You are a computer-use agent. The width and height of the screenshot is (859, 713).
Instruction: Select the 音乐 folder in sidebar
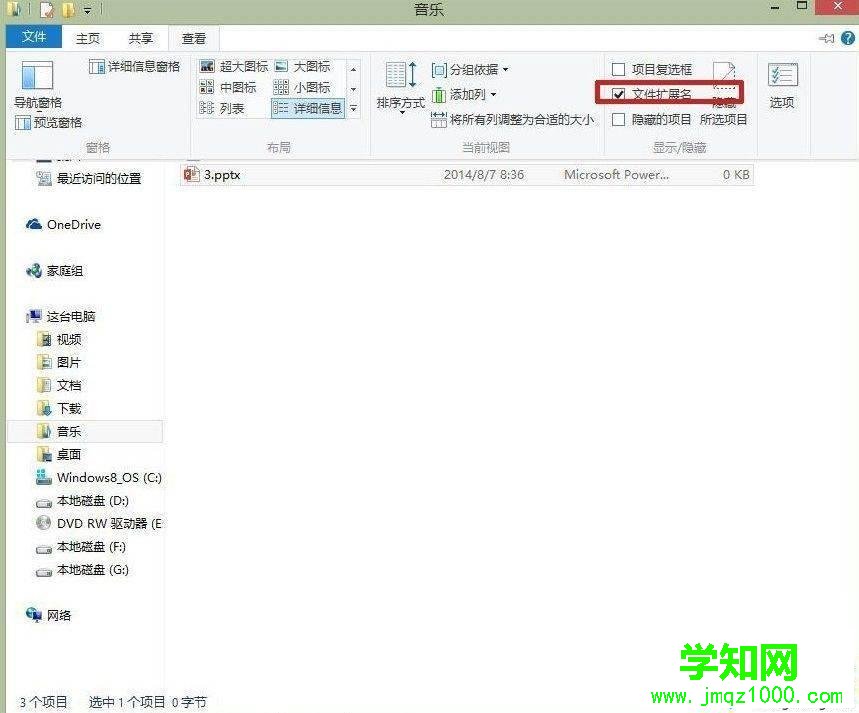point(85,431)
